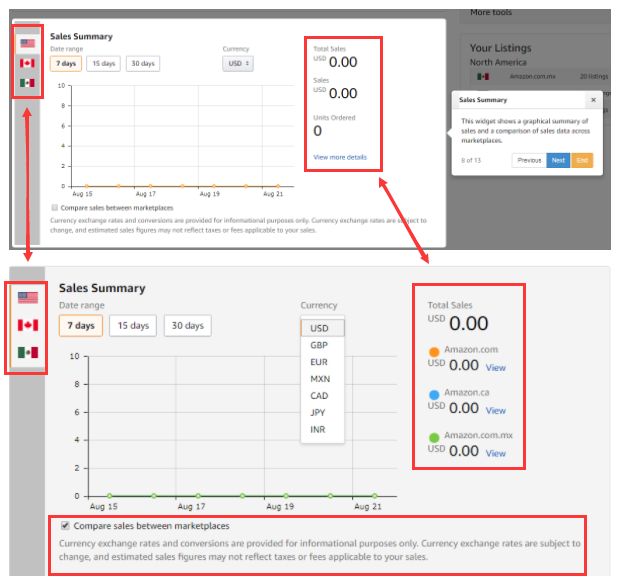Image resolution: width=622 pixels, height=585 pixels.
Task: Choose JPY in the currency list
Action: pyautogui.click(x=323, y=412)
